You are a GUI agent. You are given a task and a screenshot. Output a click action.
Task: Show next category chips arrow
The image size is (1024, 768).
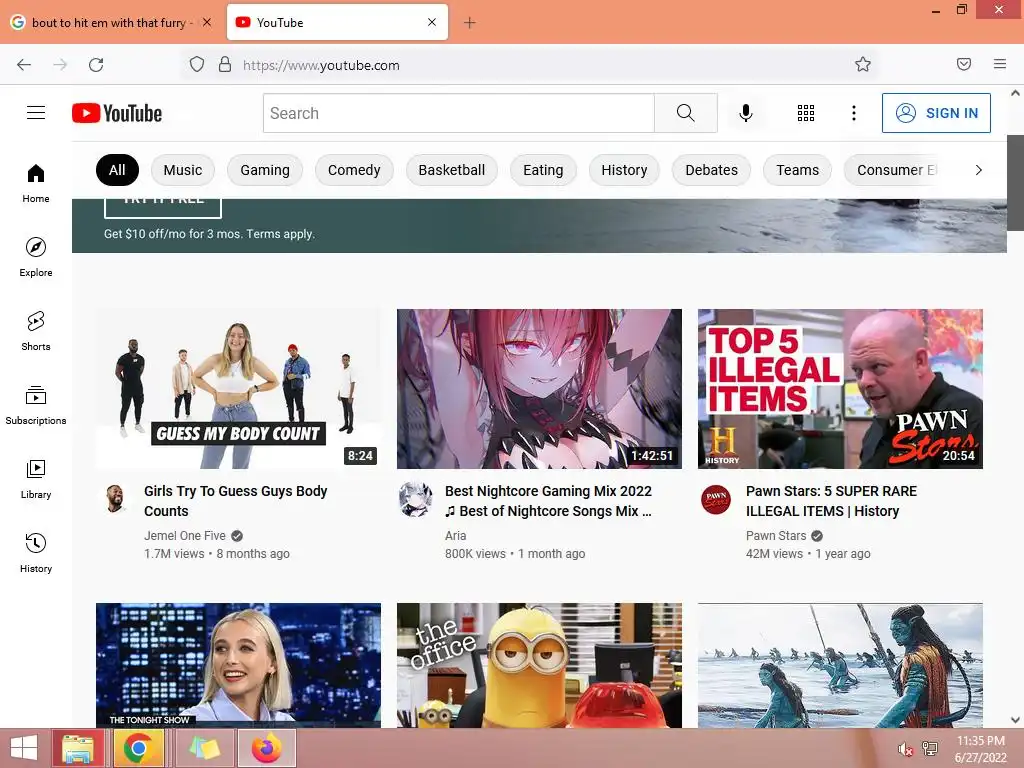click(978, 170)
